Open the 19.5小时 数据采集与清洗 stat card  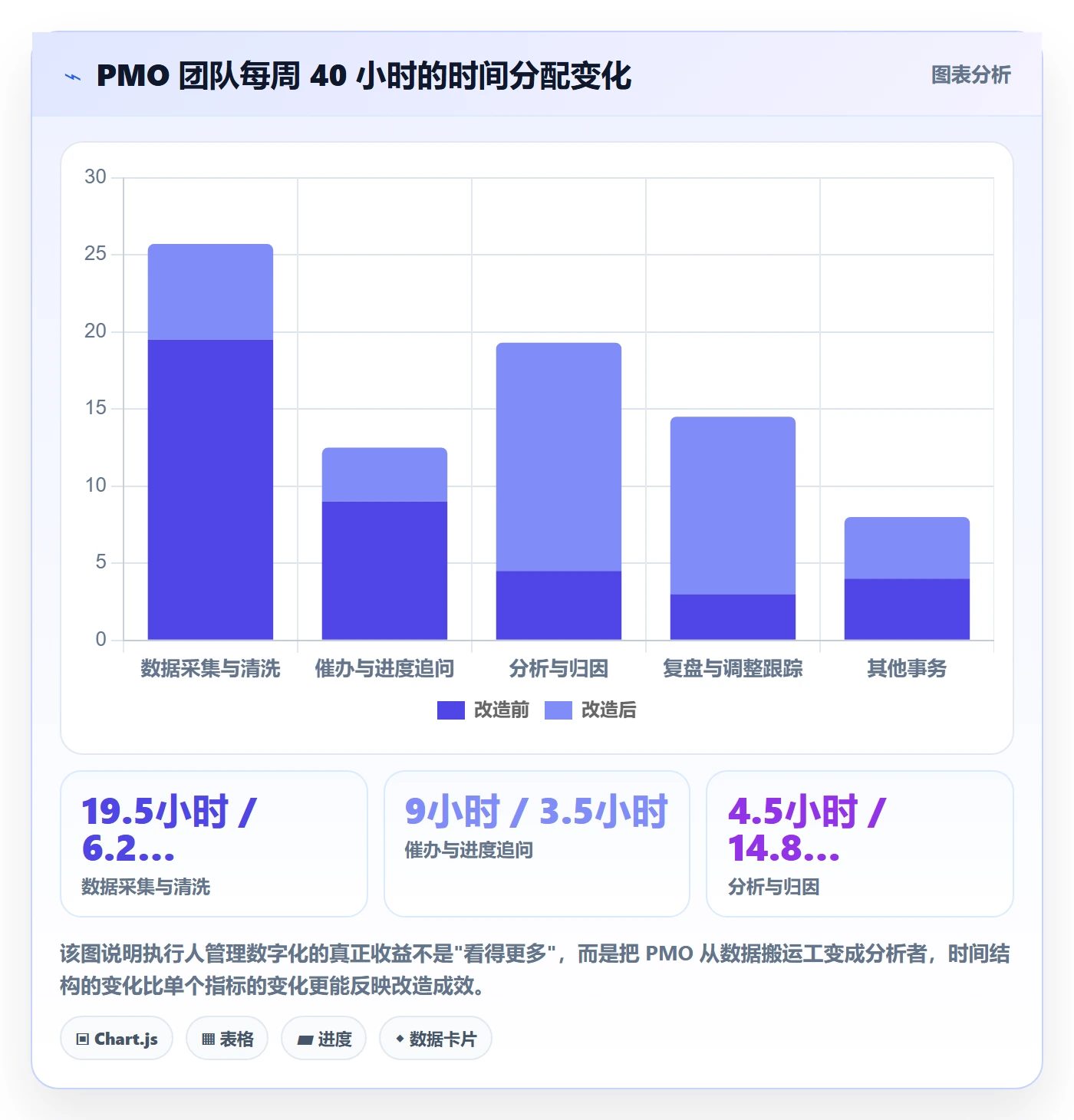214,844
